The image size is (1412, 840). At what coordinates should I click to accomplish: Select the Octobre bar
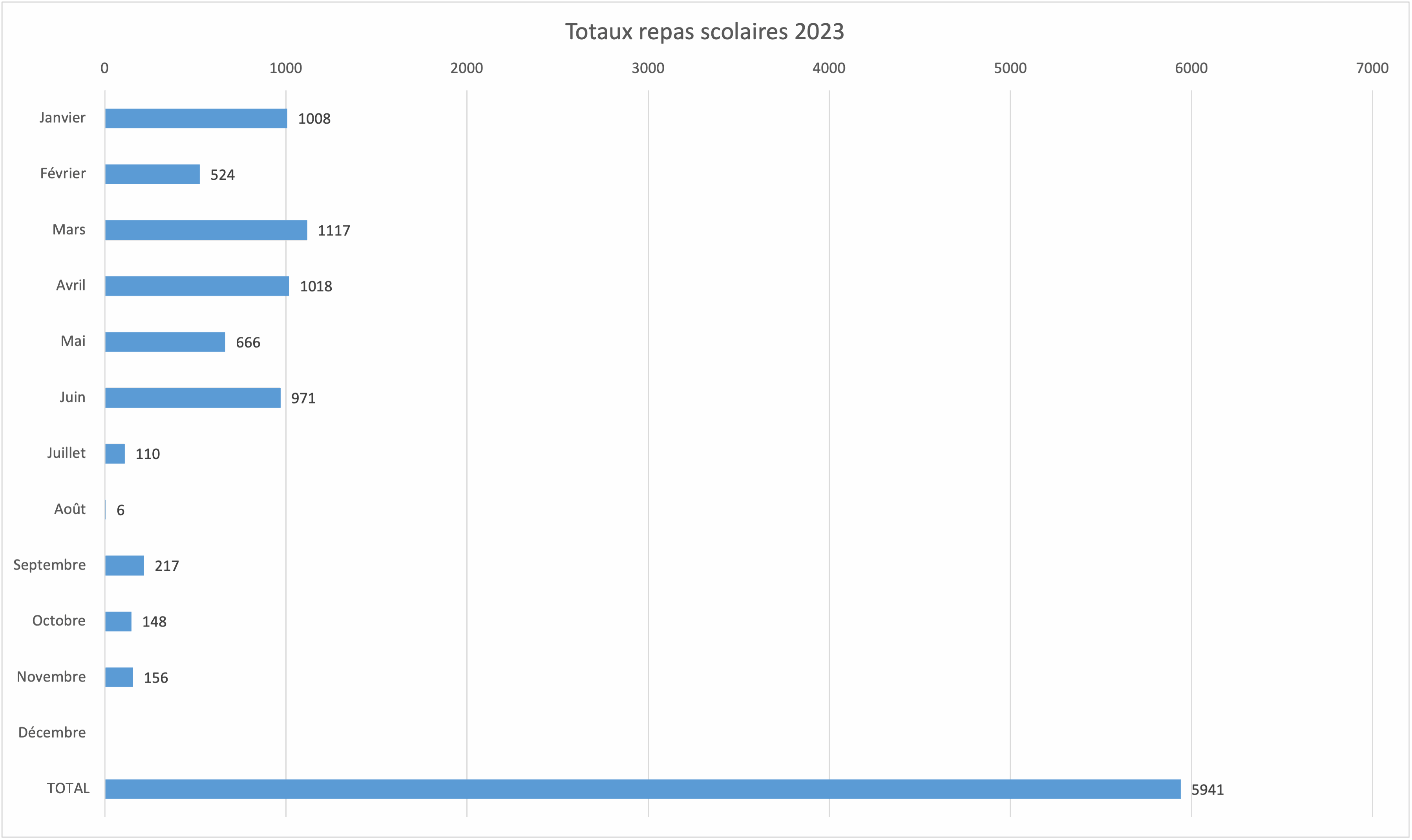pyautogui.click(x=118, y=621)
